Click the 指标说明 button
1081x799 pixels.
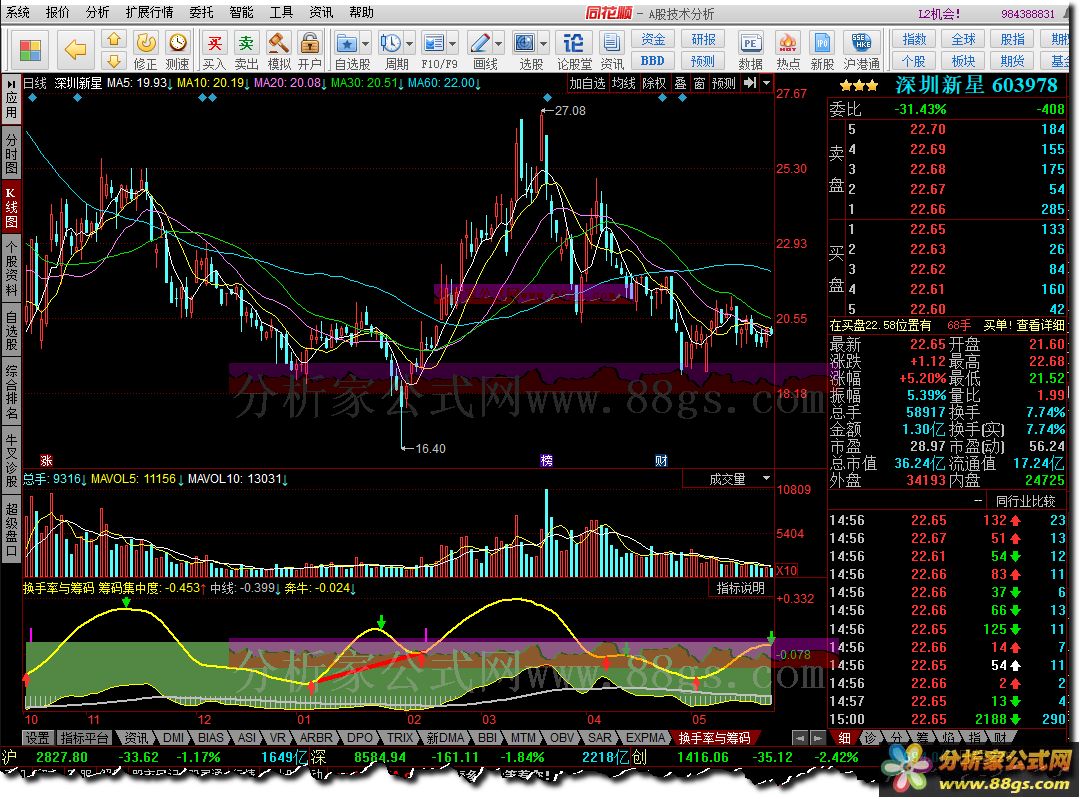point(740,588)
